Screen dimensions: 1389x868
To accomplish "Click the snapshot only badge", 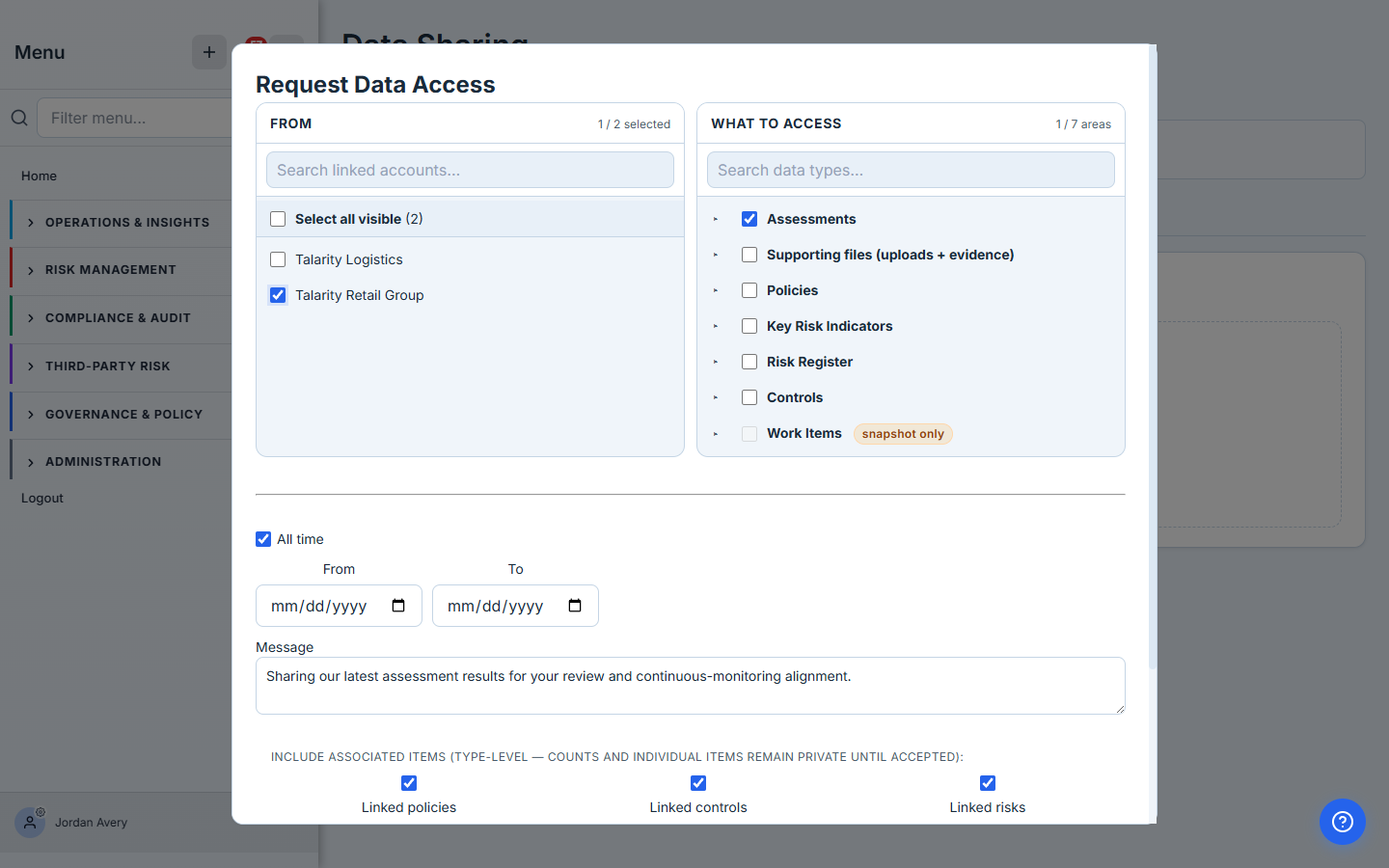I will (x=903, y=434).
